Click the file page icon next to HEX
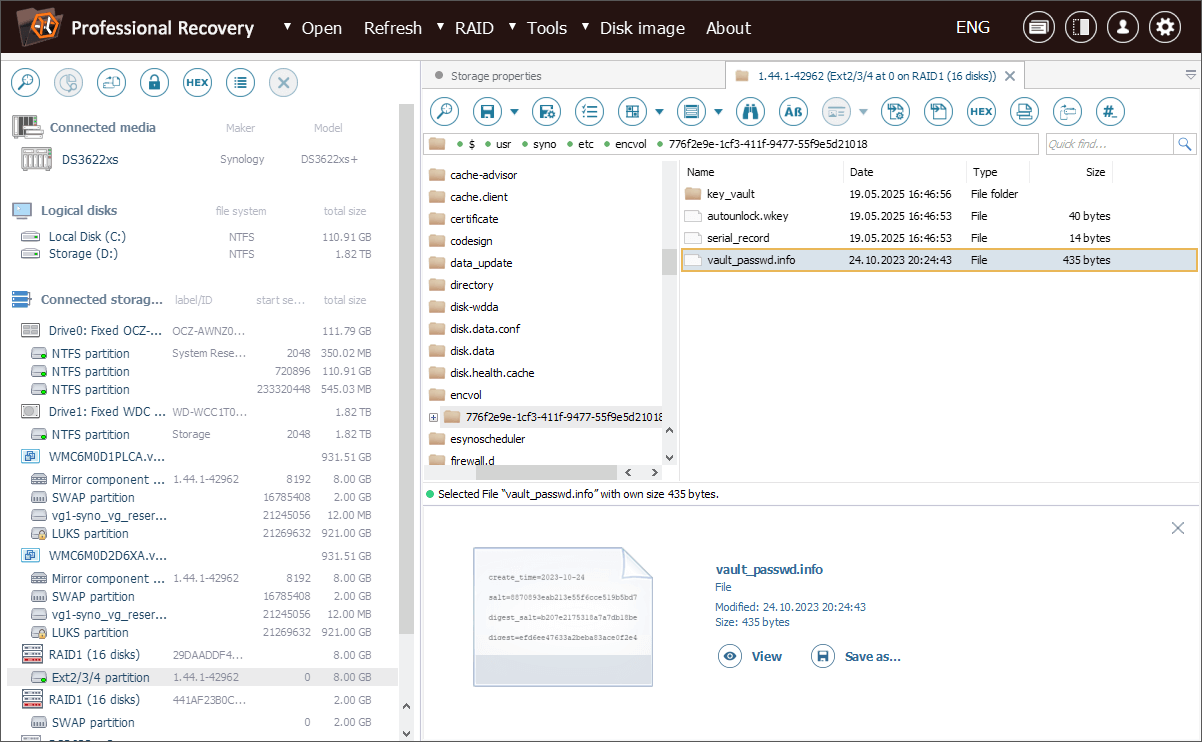Screen dimensions: 1202x742 tap(938, 111)
